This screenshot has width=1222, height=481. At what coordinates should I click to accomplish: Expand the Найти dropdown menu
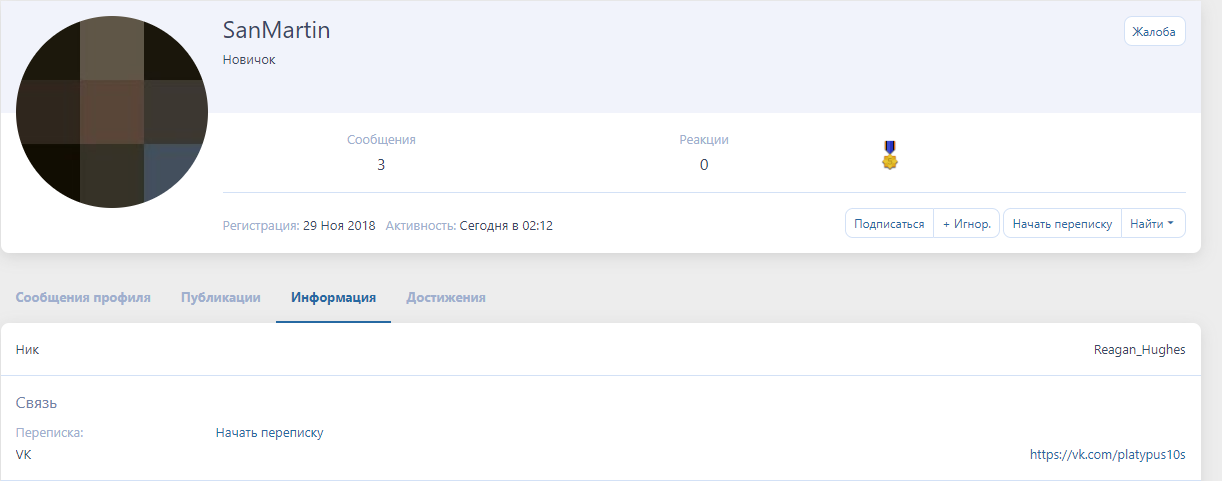(1152, 224)
